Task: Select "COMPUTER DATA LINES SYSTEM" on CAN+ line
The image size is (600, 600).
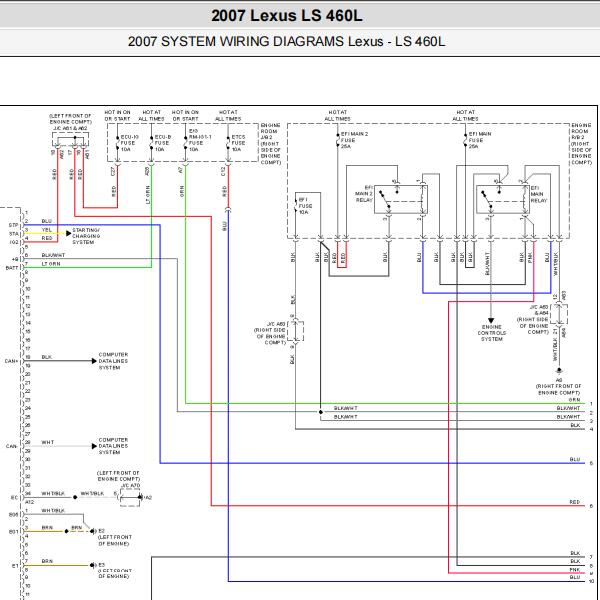Action: click(113, 361)
